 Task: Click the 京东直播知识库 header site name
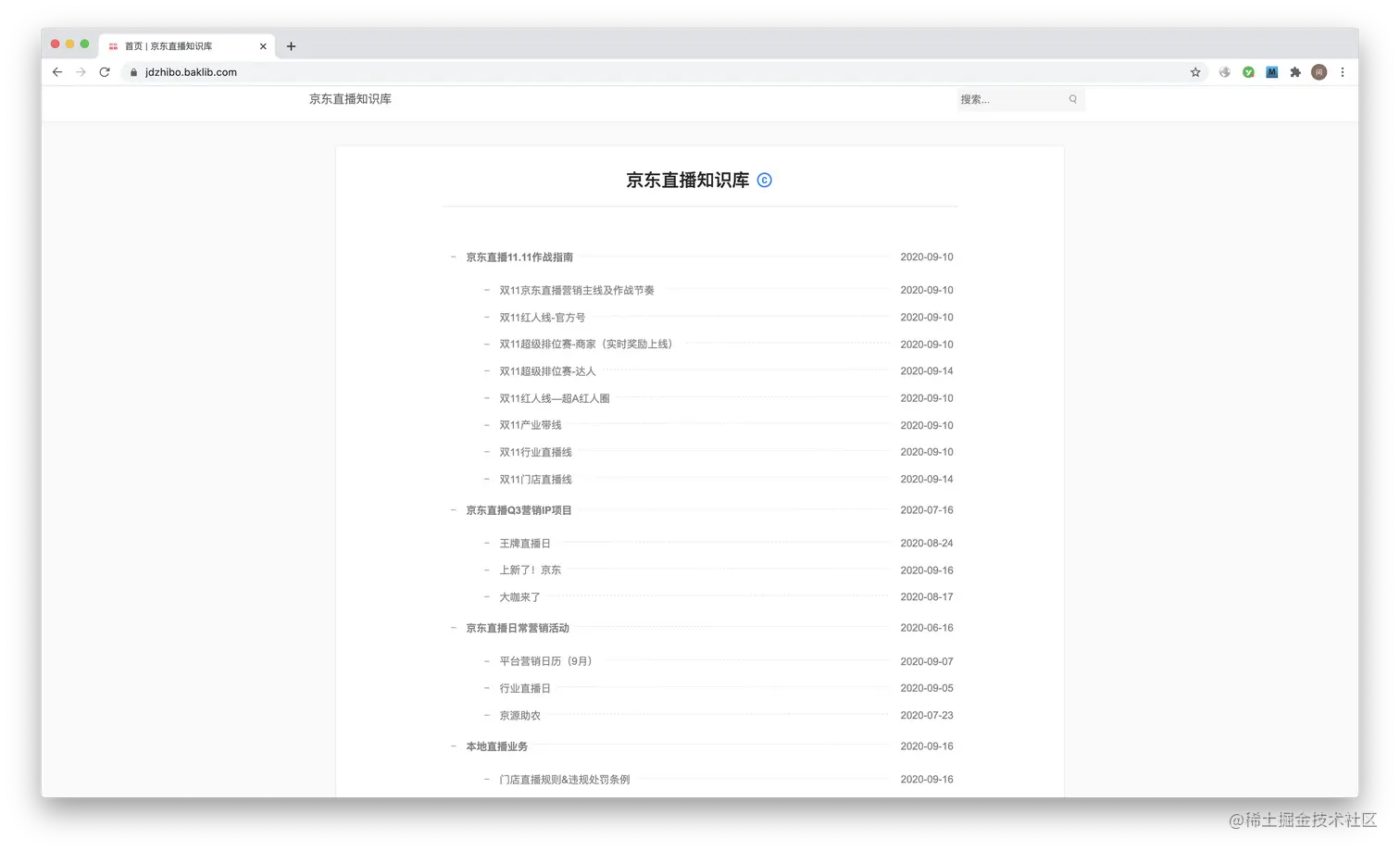[350, 99]
